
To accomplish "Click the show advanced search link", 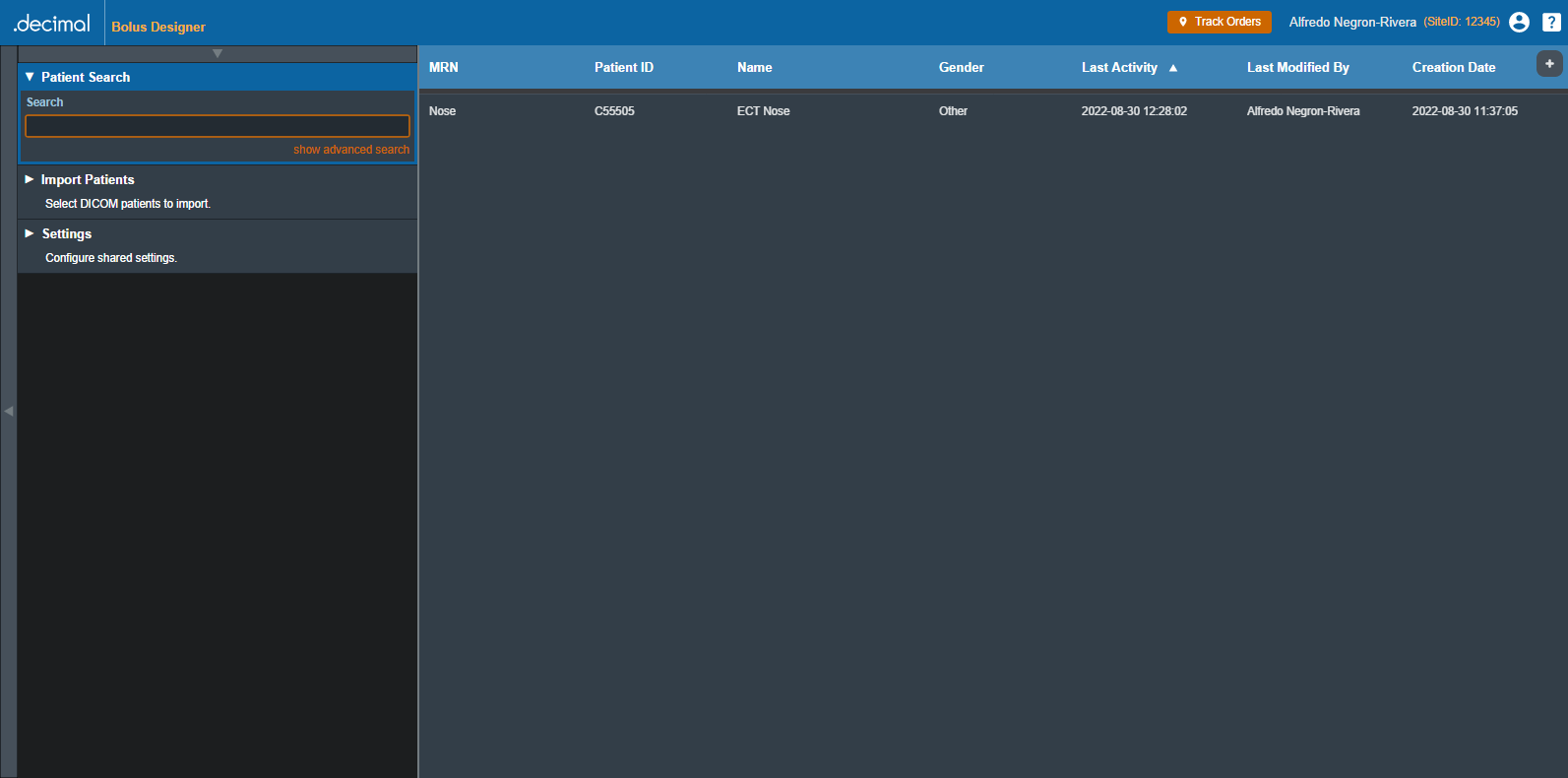I will pos(350,150).
